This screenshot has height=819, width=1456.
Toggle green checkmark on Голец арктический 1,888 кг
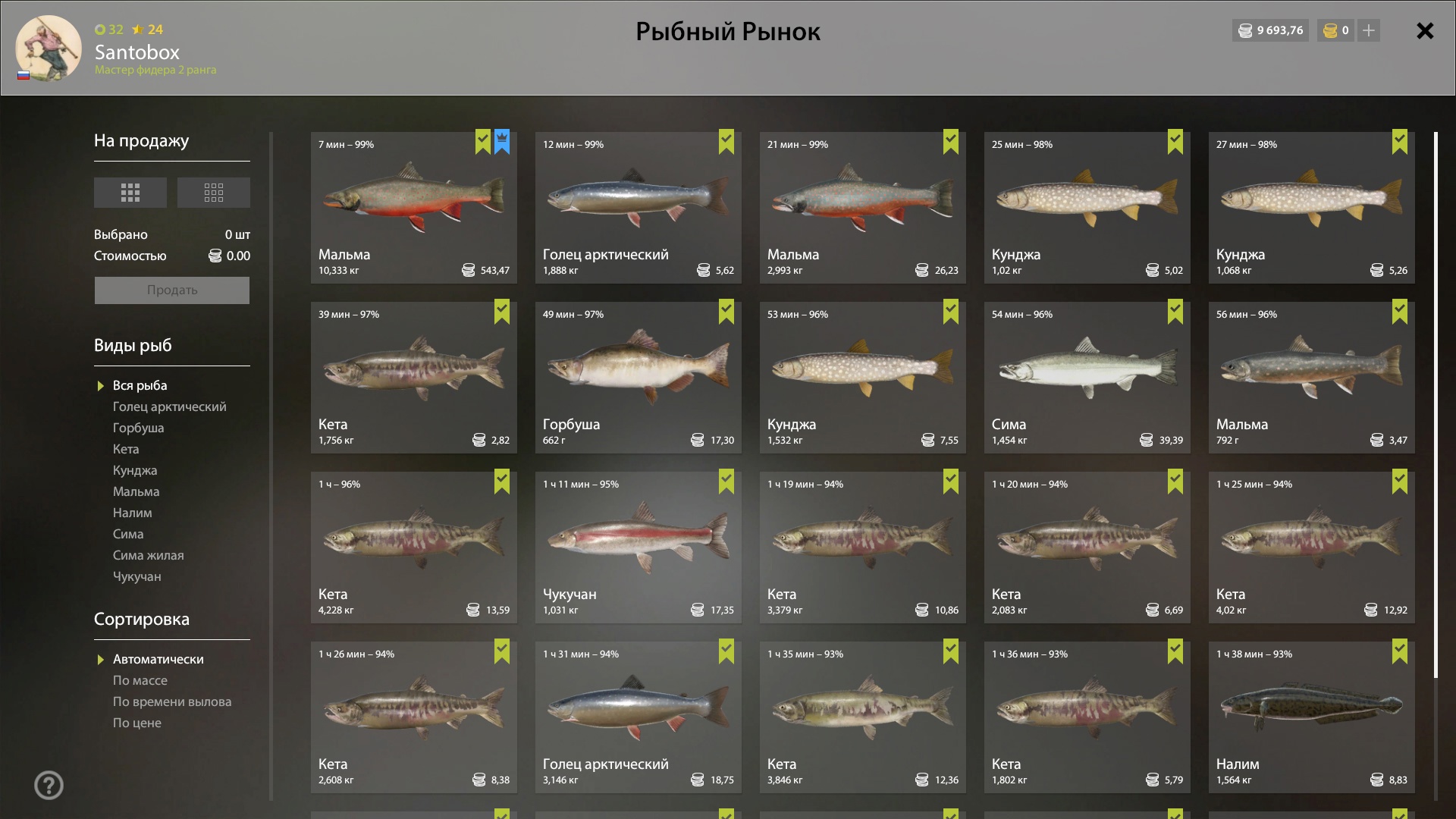coord(726,142)
